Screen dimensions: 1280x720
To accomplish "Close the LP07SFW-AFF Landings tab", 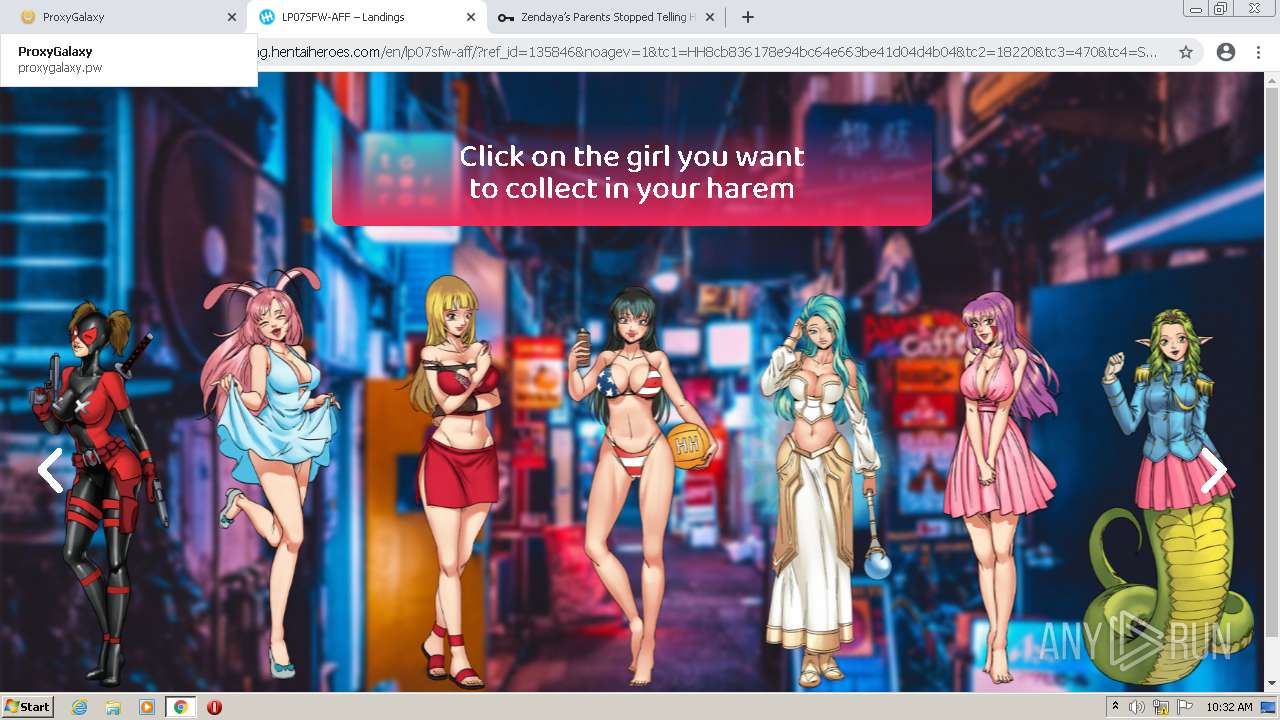I will point(471,17).
